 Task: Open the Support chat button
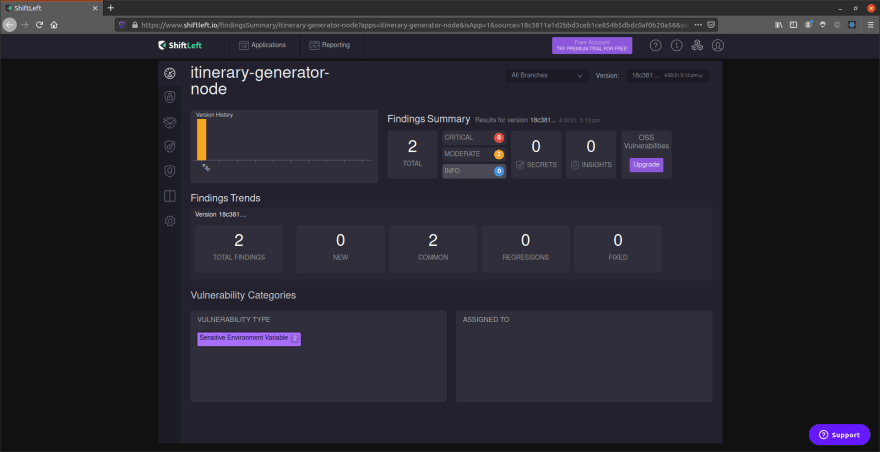840,435
